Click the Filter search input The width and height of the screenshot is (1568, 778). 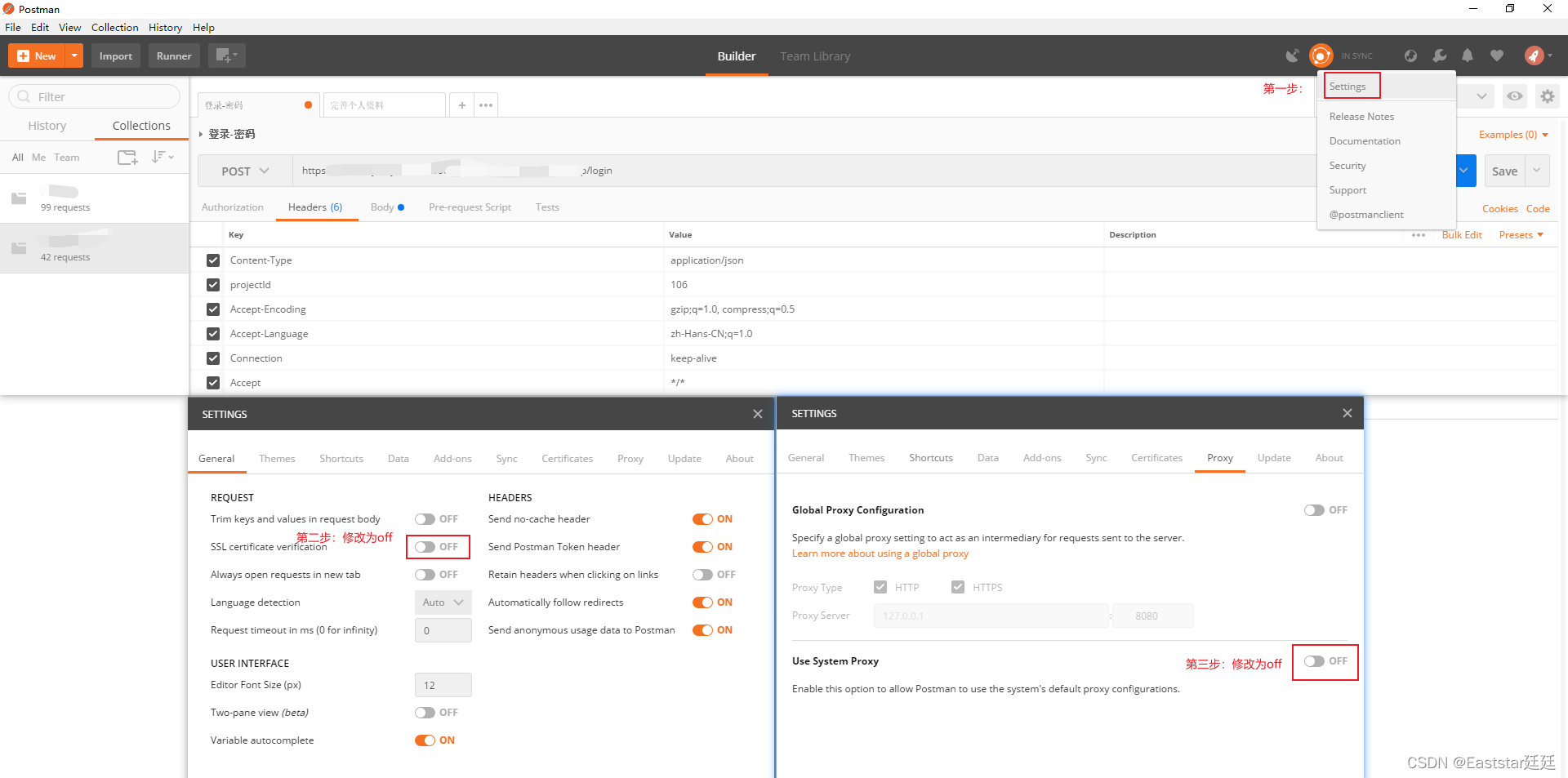[94, 96]
